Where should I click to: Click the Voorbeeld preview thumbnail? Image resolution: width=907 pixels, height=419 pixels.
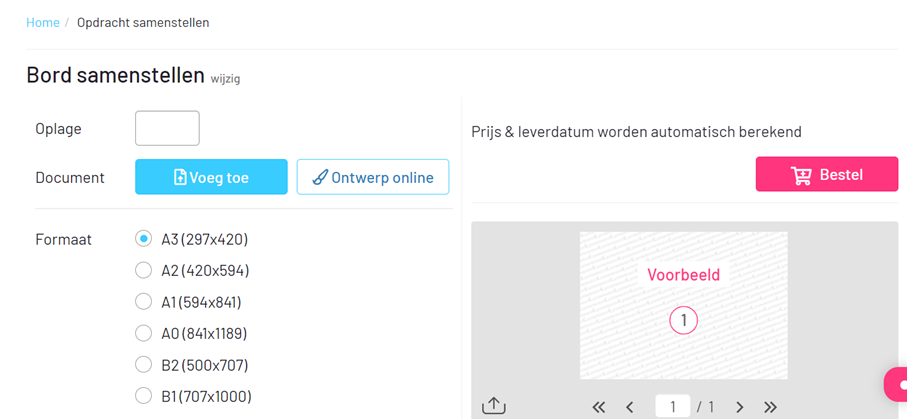(x=683, y=305)
